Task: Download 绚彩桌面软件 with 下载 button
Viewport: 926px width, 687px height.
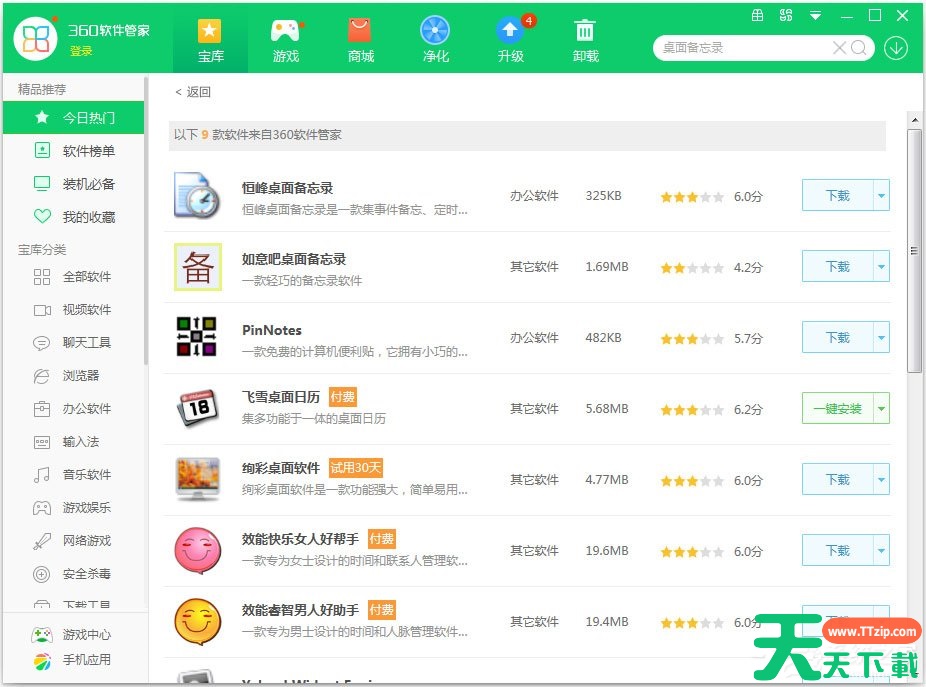Action: point(837,479)
